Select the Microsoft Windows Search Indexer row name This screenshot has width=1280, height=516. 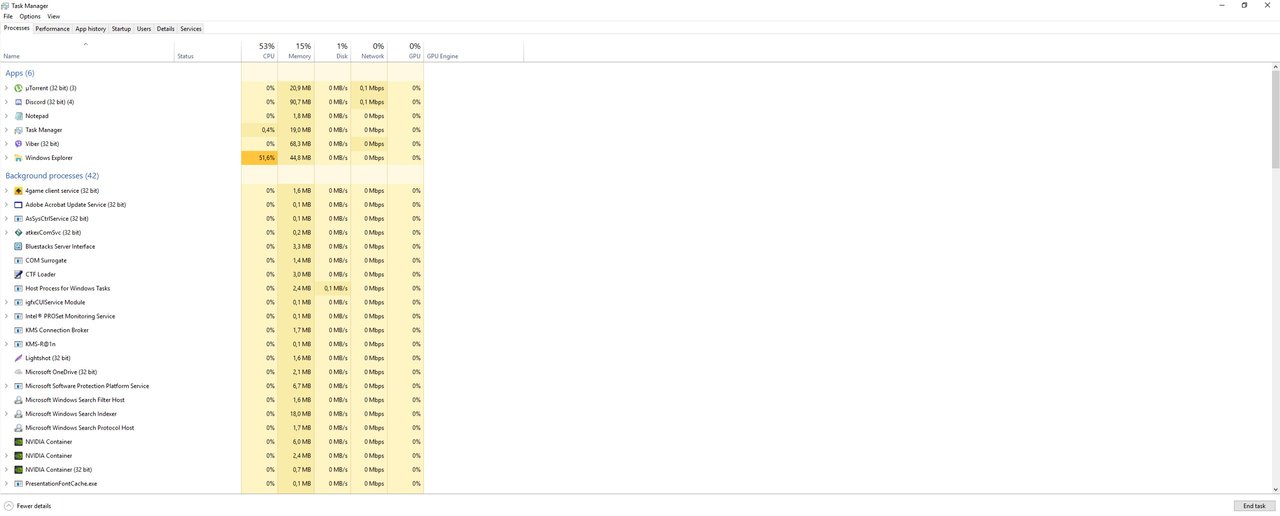[71, 414]
